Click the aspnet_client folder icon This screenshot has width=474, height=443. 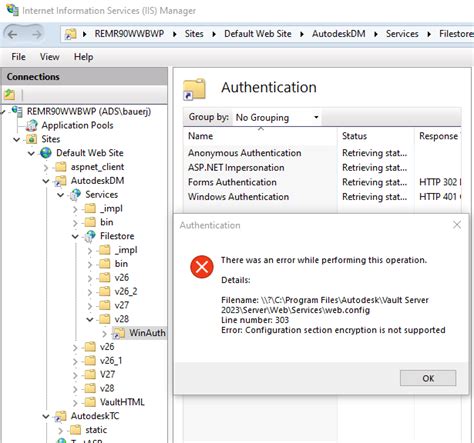(x=61, y=167)
